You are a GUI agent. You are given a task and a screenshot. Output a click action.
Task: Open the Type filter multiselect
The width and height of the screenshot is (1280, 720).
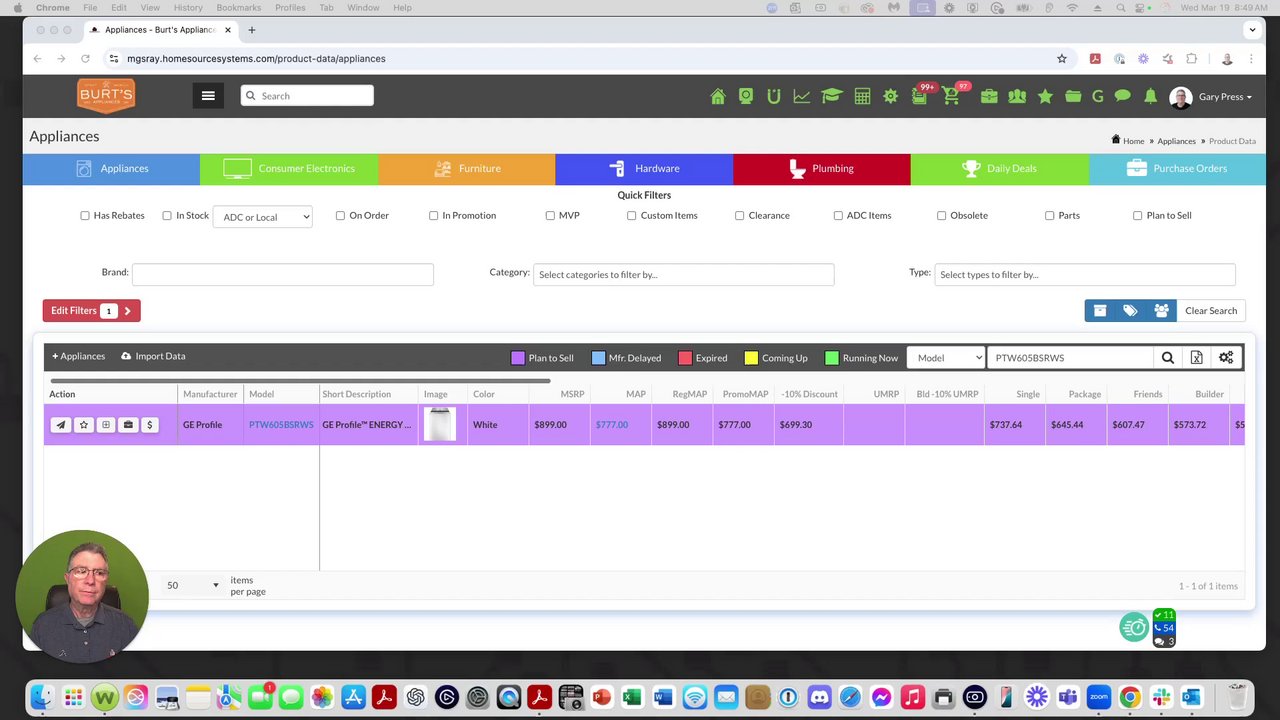coord(1085,274)
